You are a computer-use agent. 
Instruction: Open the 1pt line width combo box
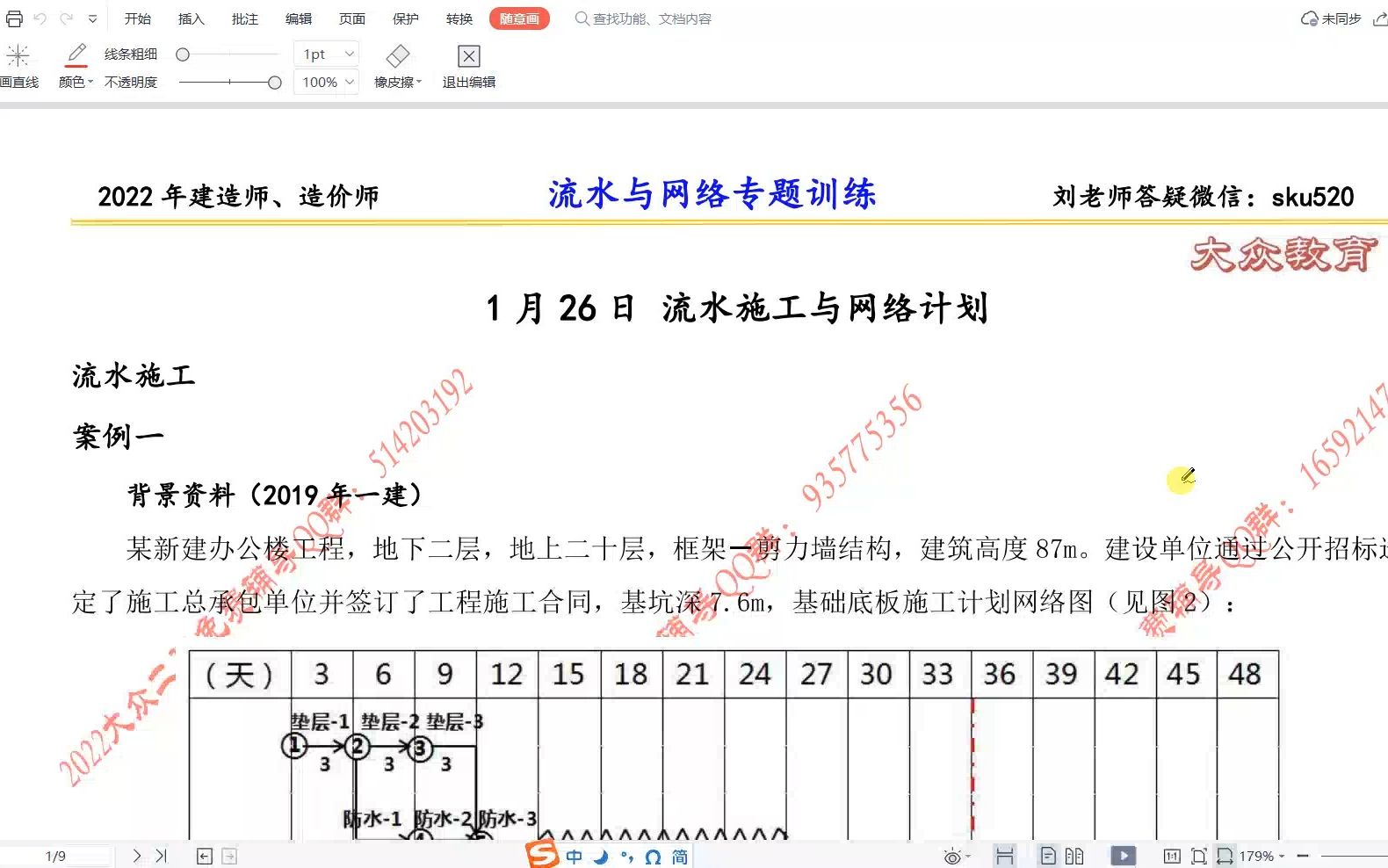click(326, 54)
